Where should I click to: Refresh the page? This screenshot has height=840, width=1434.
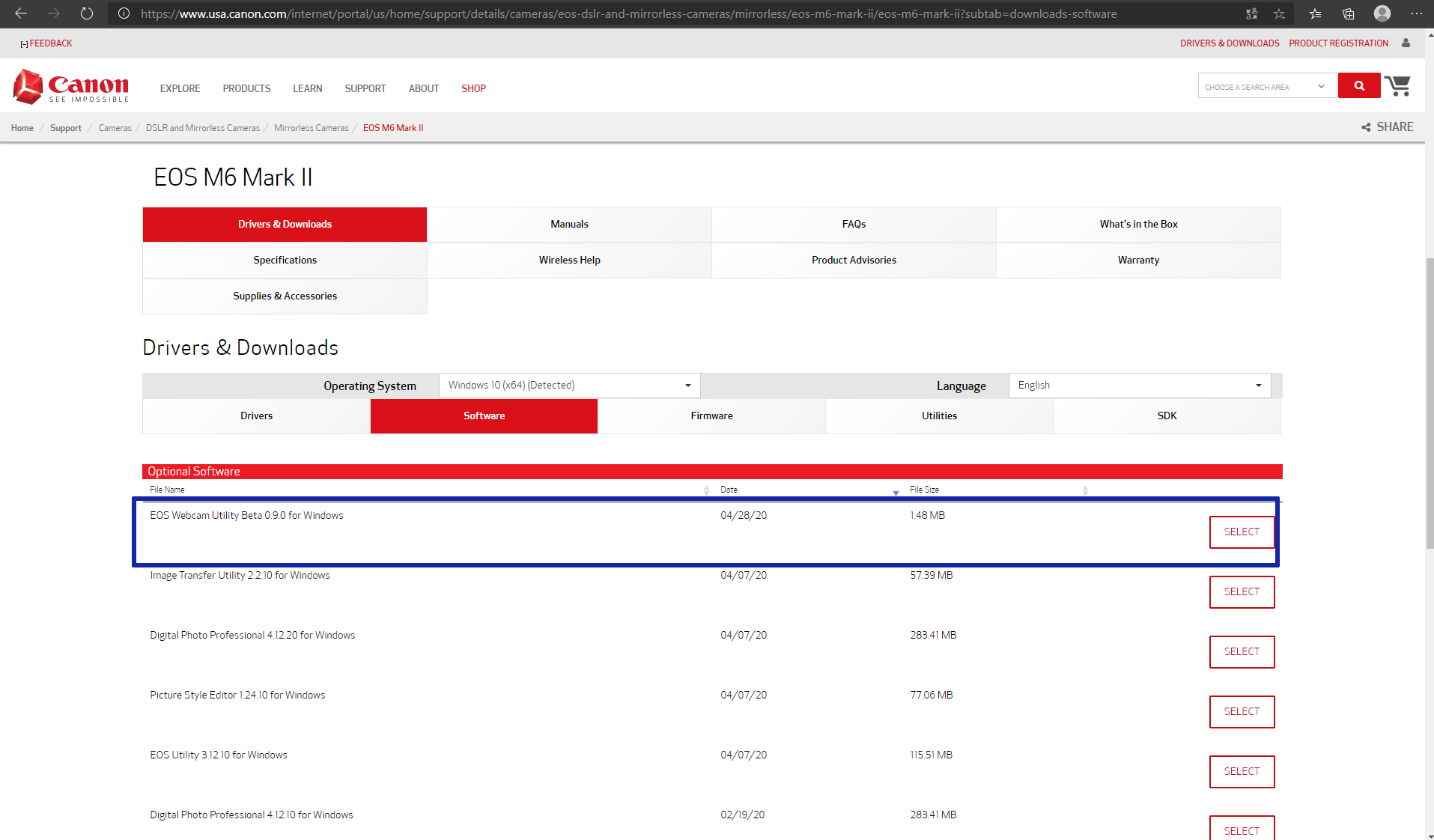click(87, 13)
